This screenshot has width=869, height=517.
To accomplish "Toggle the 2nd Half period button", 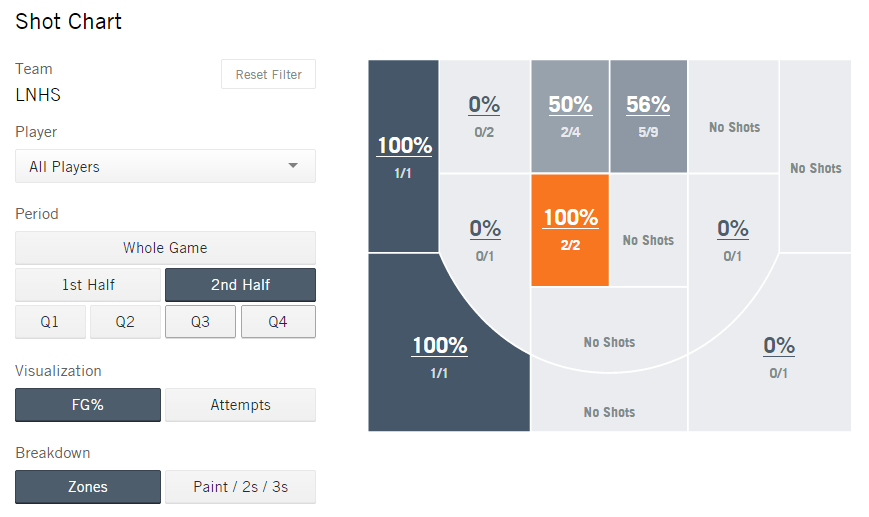I will (240, 285).
